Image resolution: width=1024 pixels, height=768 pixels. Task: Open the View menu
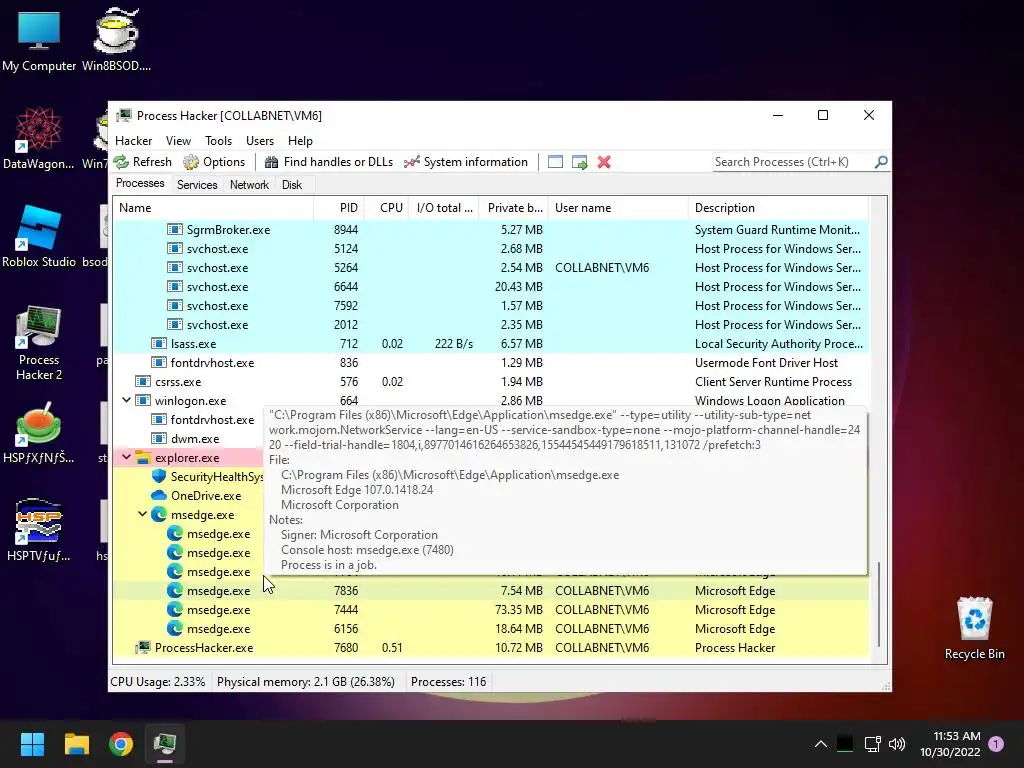[x=178, y=140]
